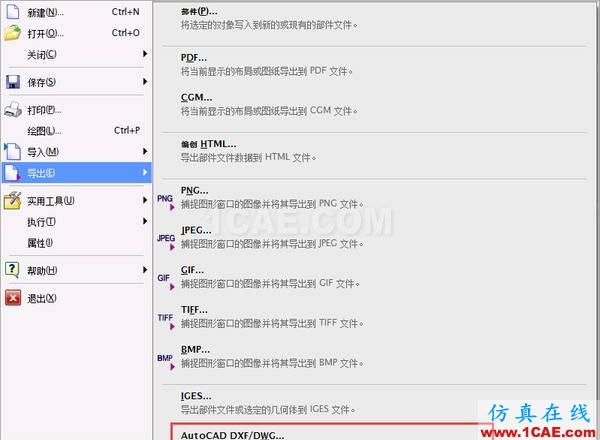Select the Close (关闭) menu entry
The height and width of the screenshot is (440, 600).
(76, 54)
